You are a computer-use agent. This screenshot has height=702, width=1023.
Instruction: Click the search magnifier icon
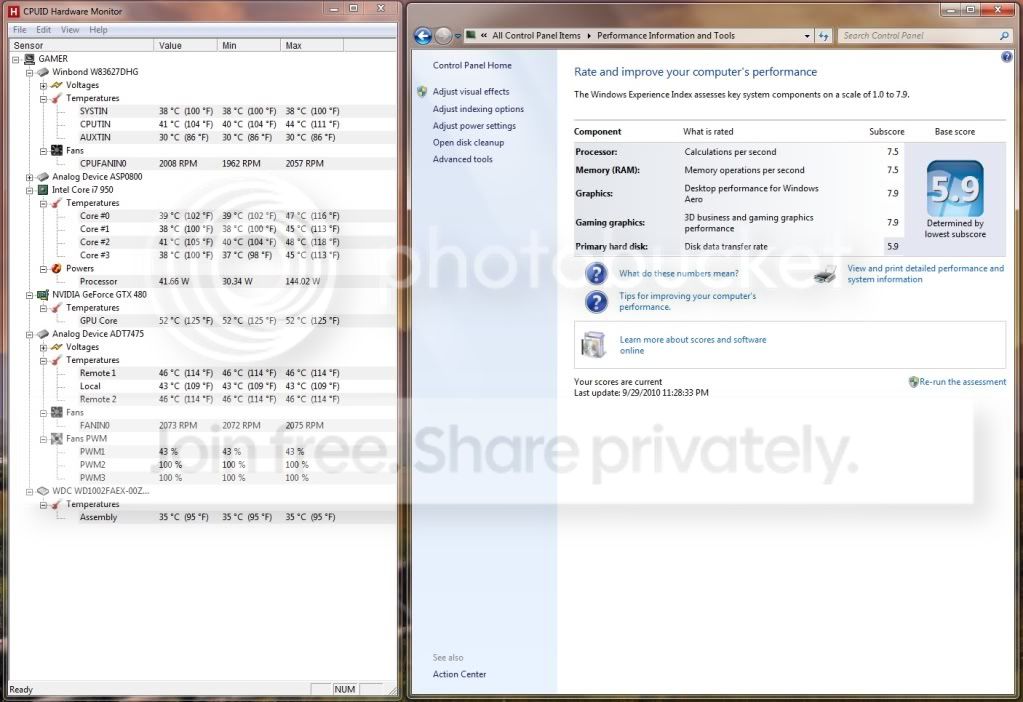(1004, 36)
